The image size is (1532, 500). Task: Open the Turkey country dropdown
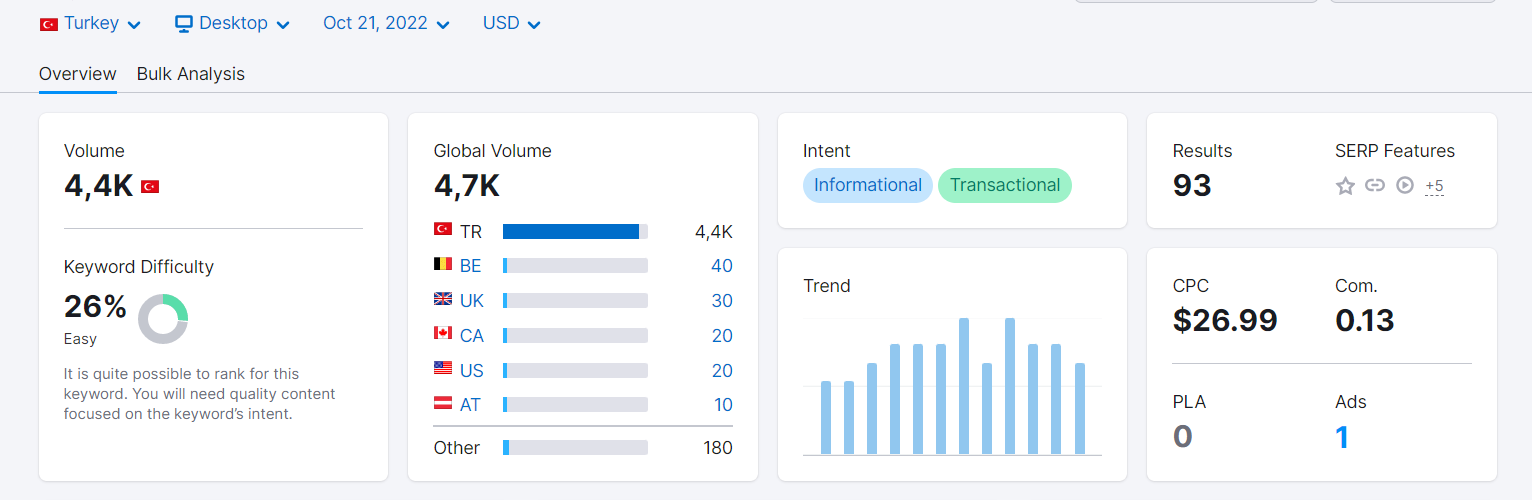[90, 23]
